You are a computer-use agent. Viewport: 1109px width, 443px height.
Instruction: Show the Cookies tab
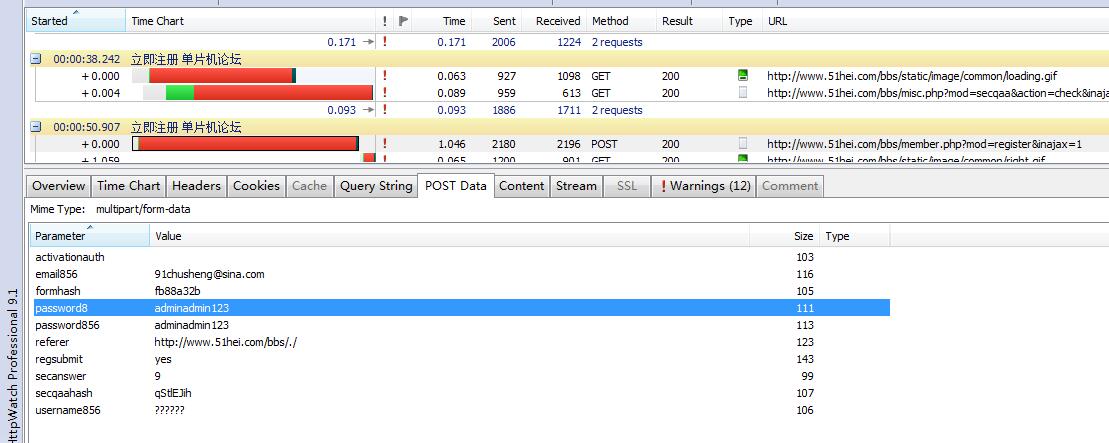(x=256, y=186)
